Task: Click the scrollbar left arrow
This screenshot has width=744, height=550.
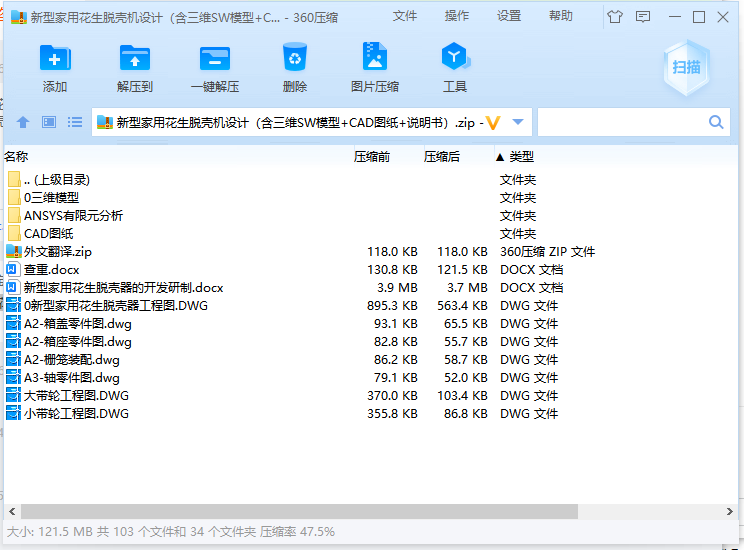Action: pyautogui.click(x=12, y=512)
